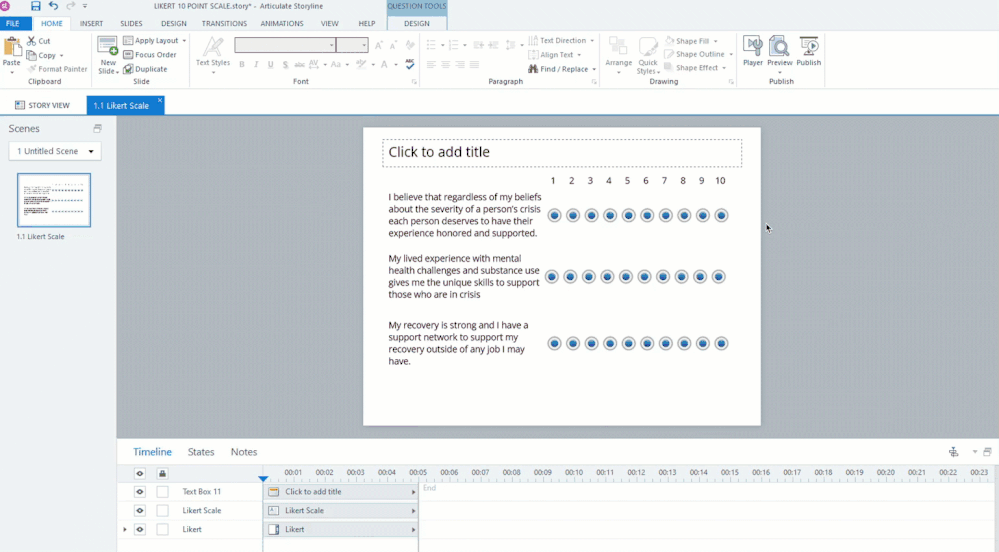Click the Focus Order icon
The height and width of the screenshot is (552, 999).
click(x=128, y=55)
